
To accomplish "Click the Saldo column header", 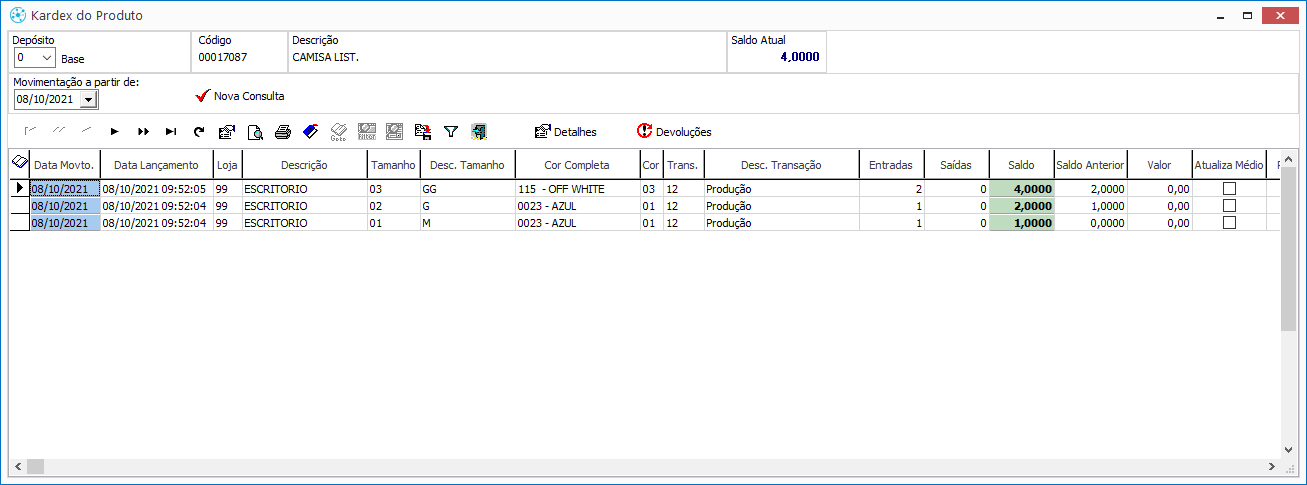I will (x=1021, y=165).
